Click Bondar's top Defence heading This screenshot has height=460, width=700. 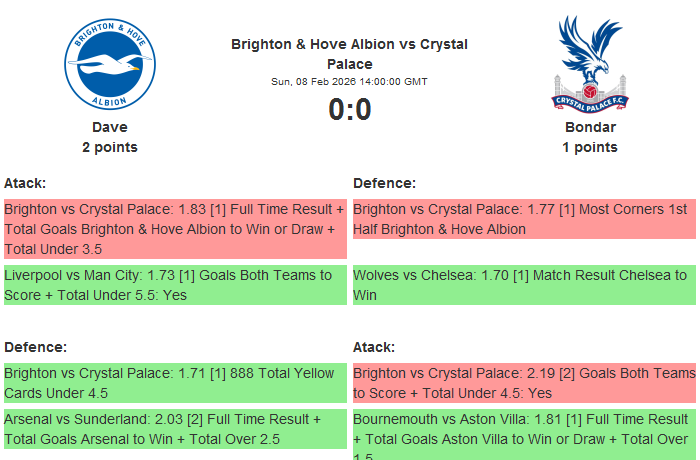pyautogui.click(x=384, y=183)
